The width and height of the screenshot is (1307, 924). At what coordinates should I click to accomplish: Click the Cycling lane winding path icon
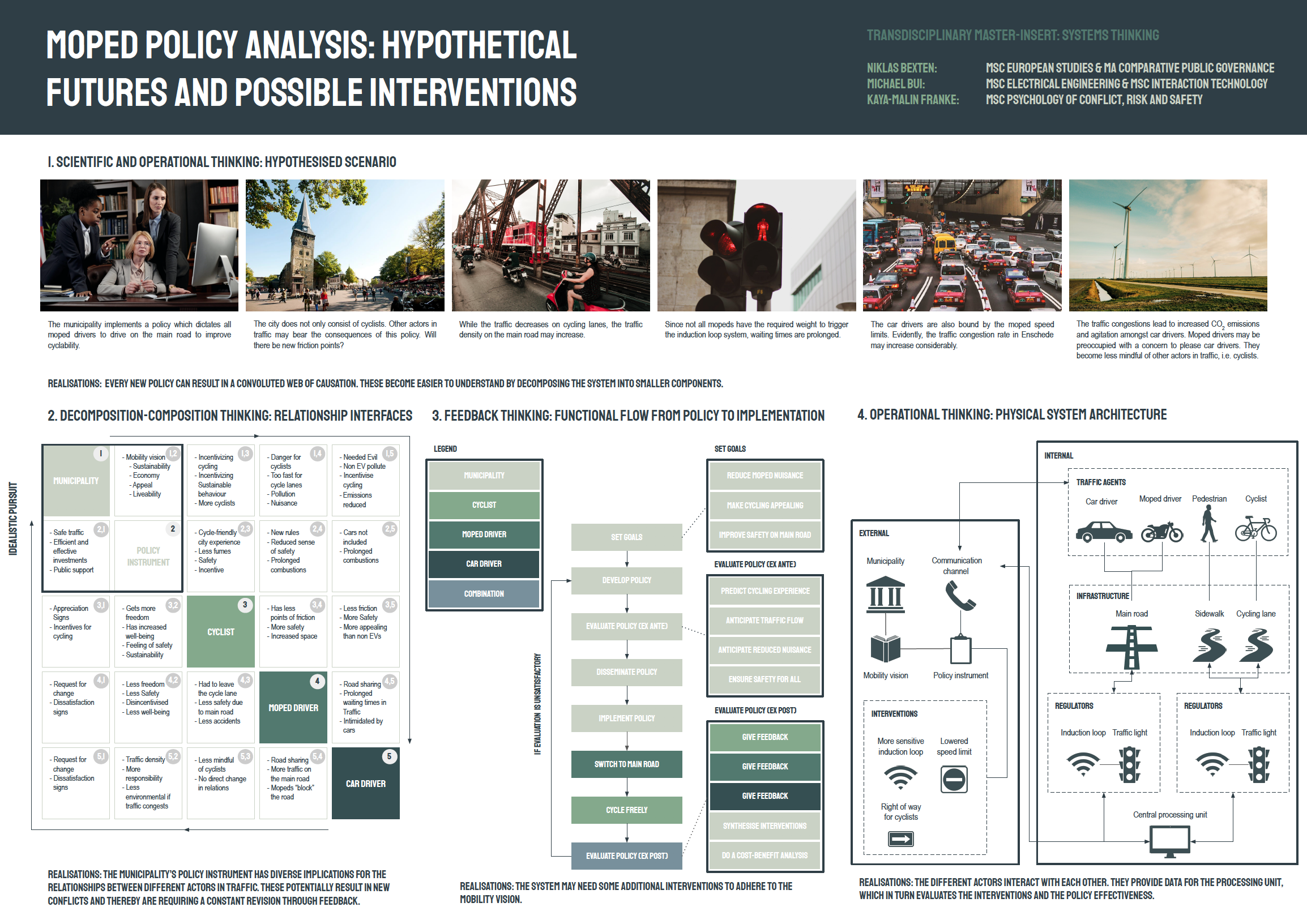point(1256,645)
